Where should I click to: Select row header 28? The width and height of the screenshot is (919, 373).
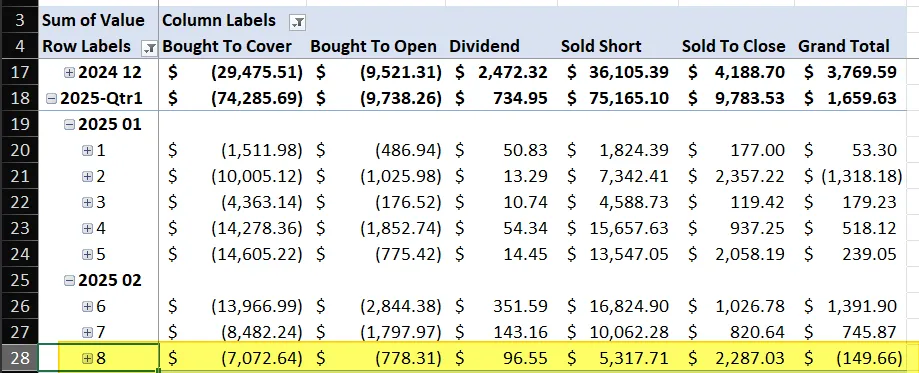19,358
